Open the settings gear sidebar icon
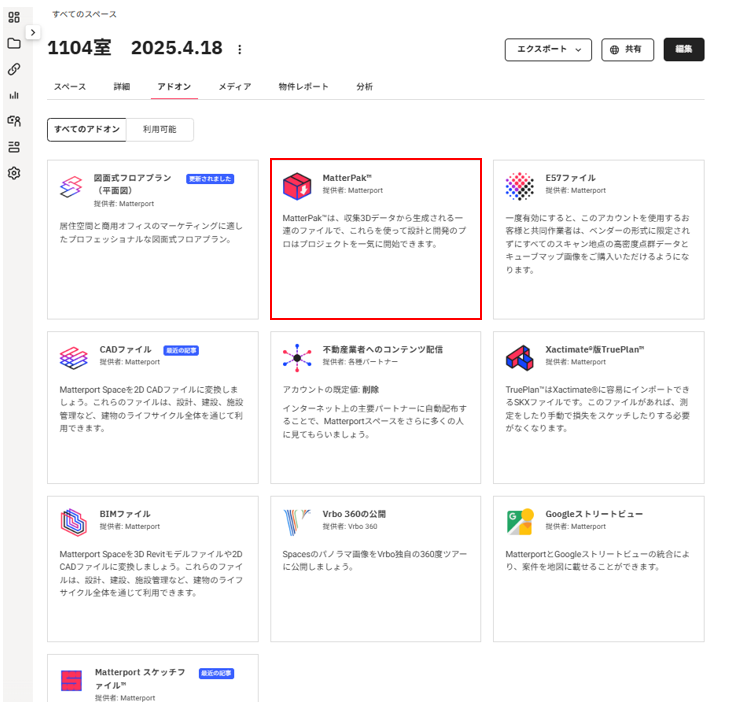 14,173
